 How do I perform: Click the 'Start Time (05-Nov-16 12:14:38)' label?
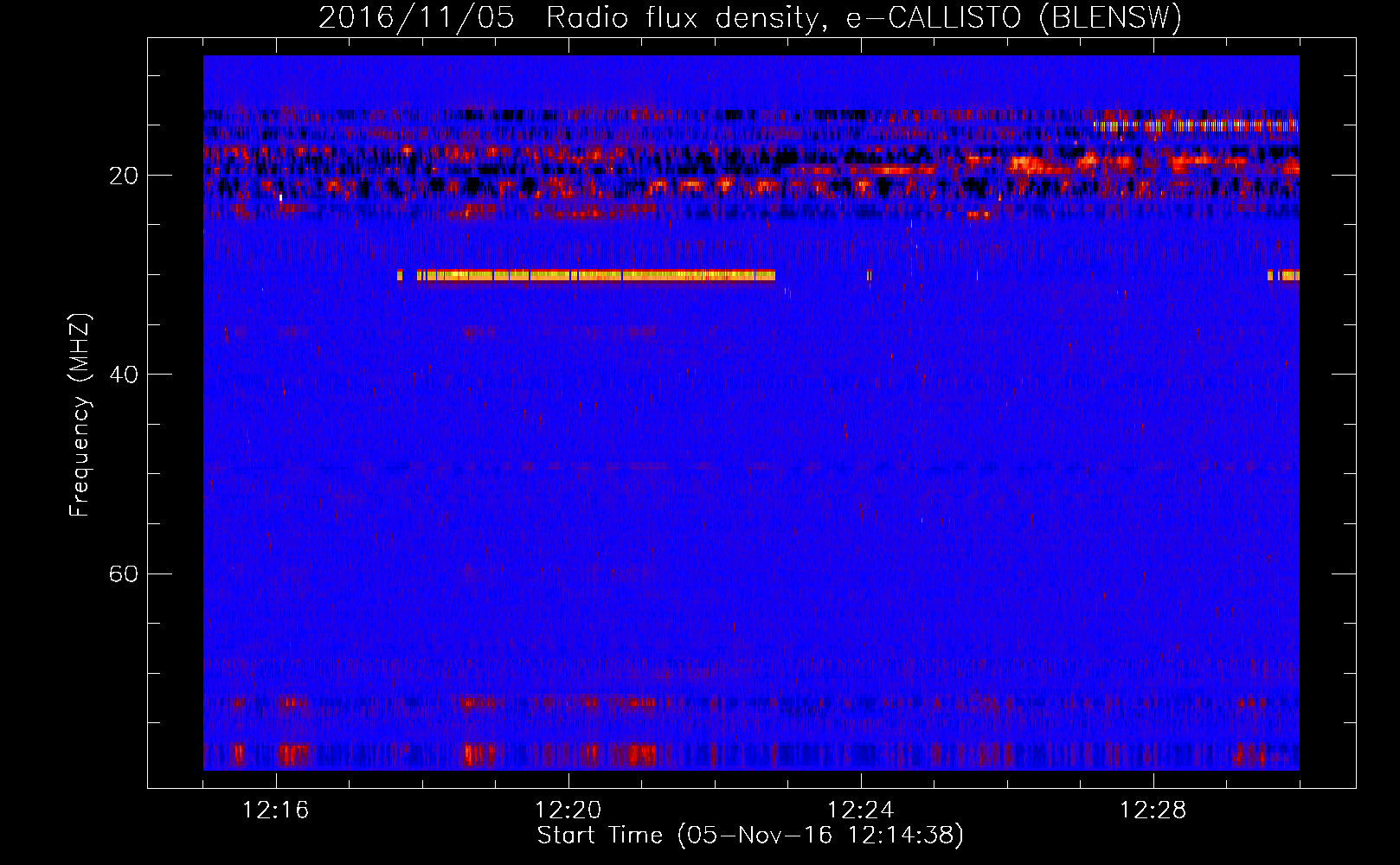pos(750,836)
